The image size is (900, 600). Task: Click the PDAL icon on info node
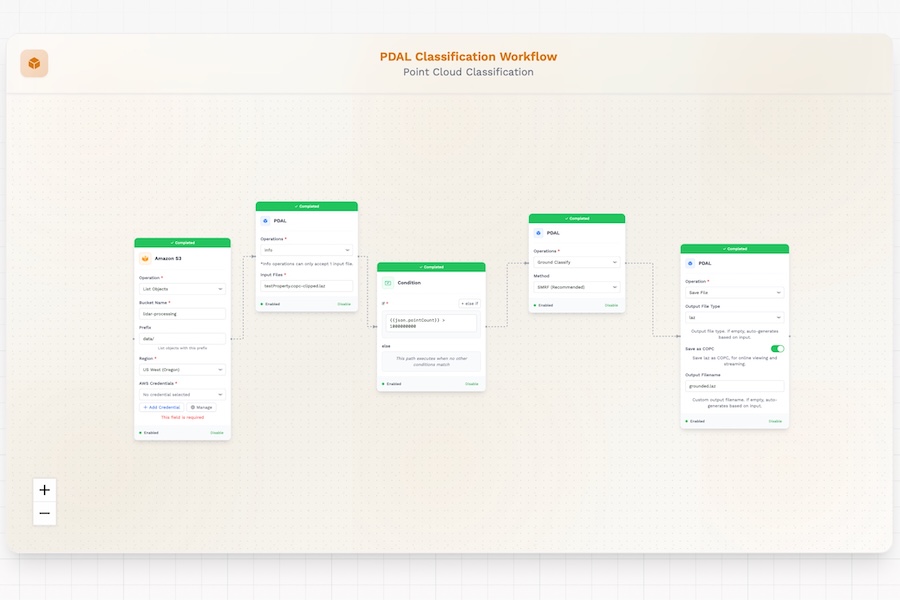click(x=265, y=220)
